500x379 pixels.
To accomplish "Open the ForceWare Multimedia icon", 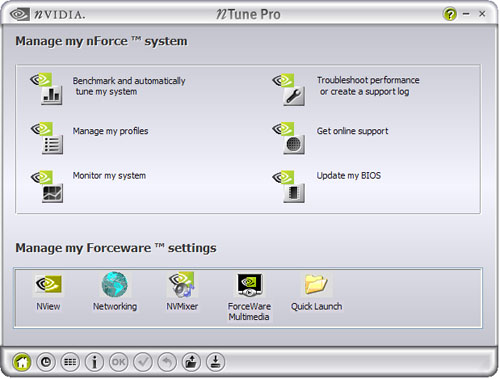I will coord(250,284).
